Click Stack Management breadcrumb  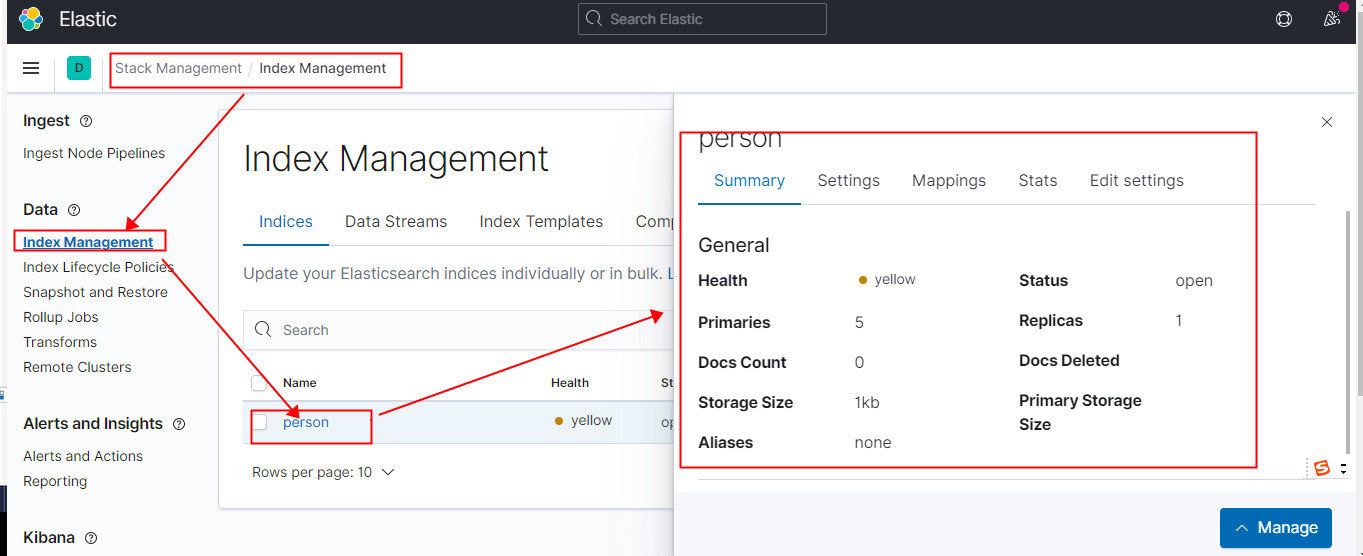tap(178, 68)
